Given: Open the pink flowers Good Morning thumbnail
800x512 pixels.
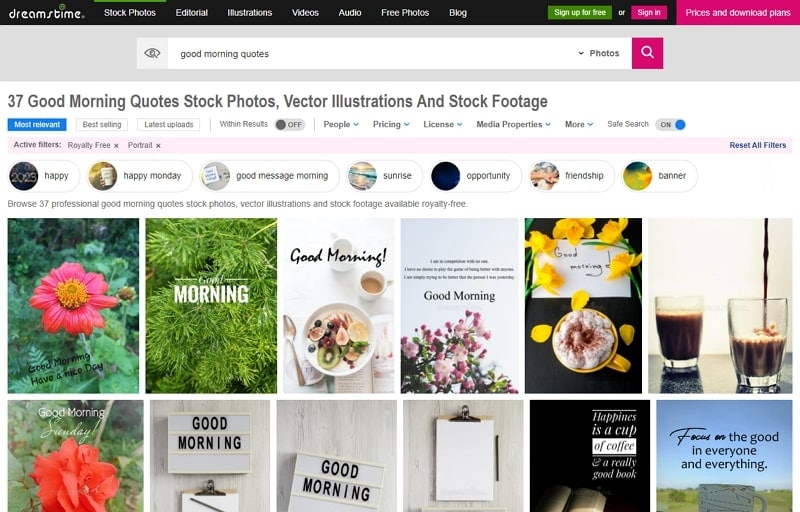Looking at the screenshot, I should 459,305.
